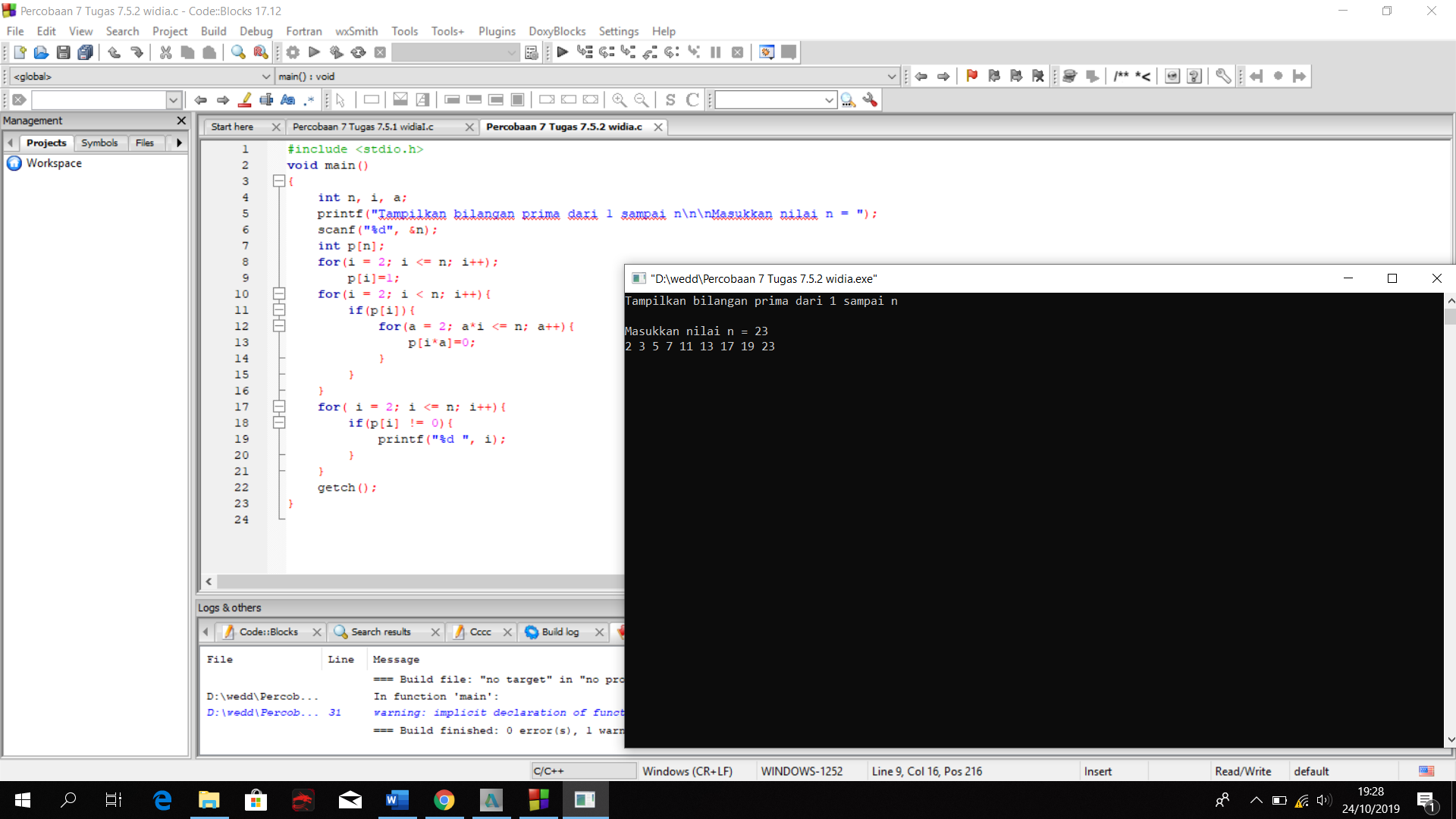Run the program with the green play icon
1456x819 pixels.
[x=315, y=52]
